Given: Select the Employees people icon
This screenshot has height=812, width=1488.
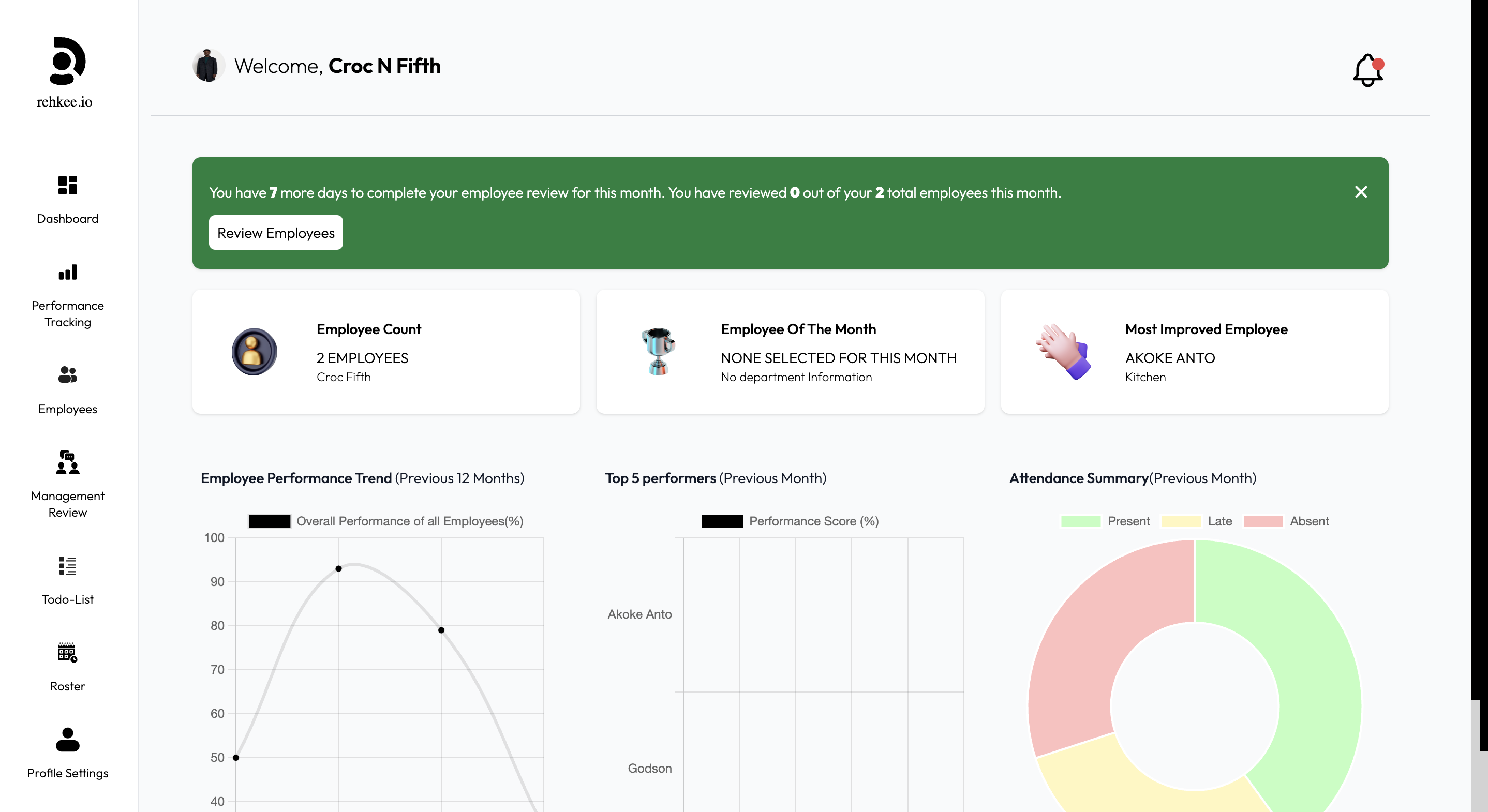Looking at the screenshot, I should 68,375.
